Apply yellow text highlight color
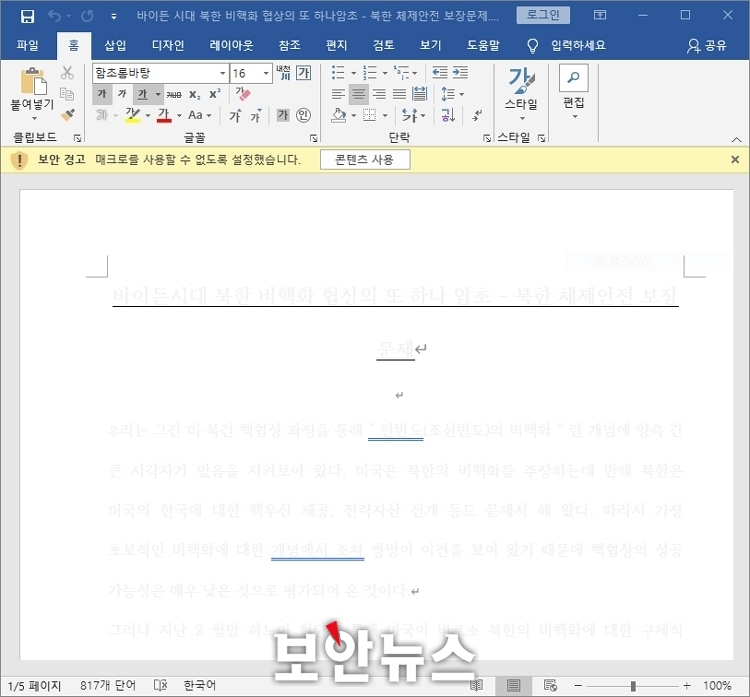 [x=132, y=115]
